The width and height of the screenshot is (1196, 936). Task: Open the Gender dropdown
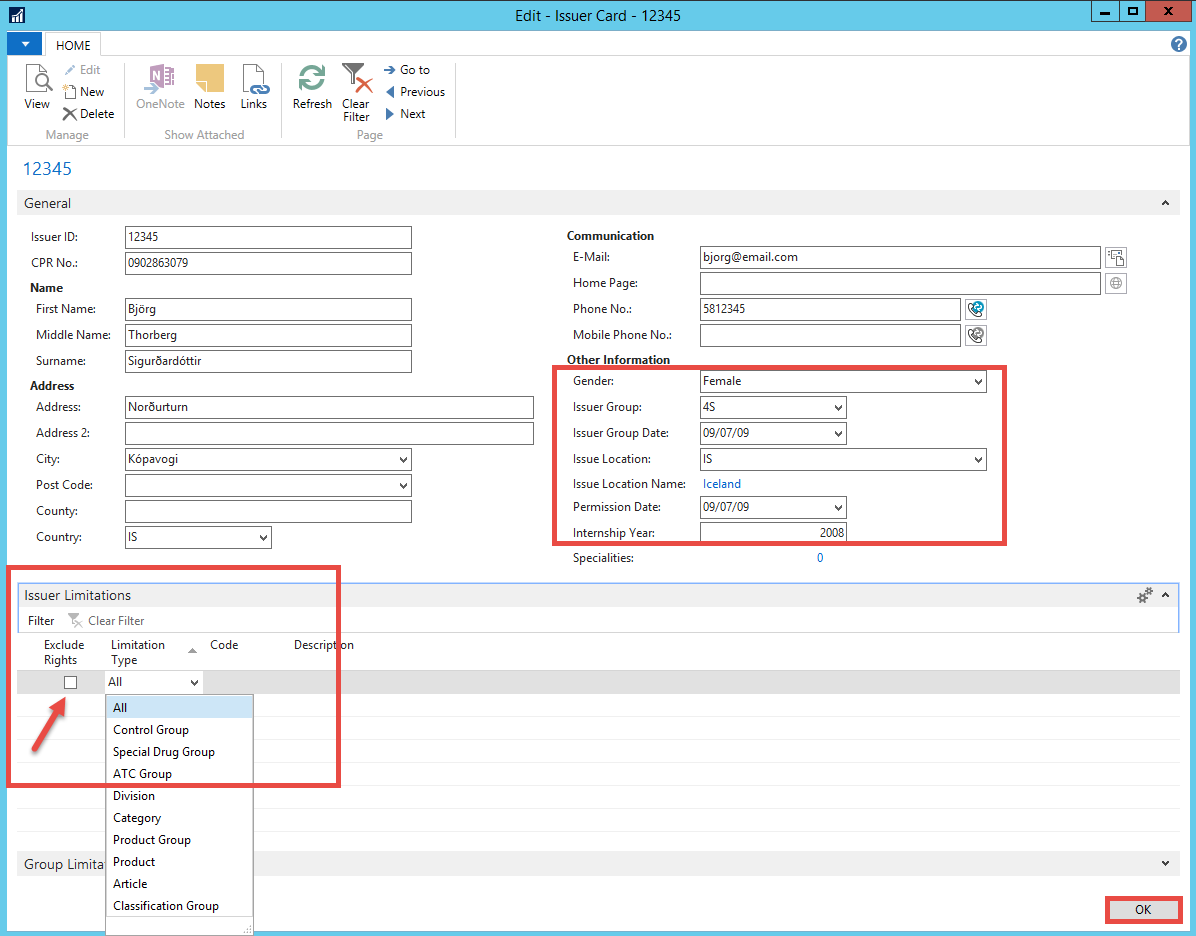point(977,381)
